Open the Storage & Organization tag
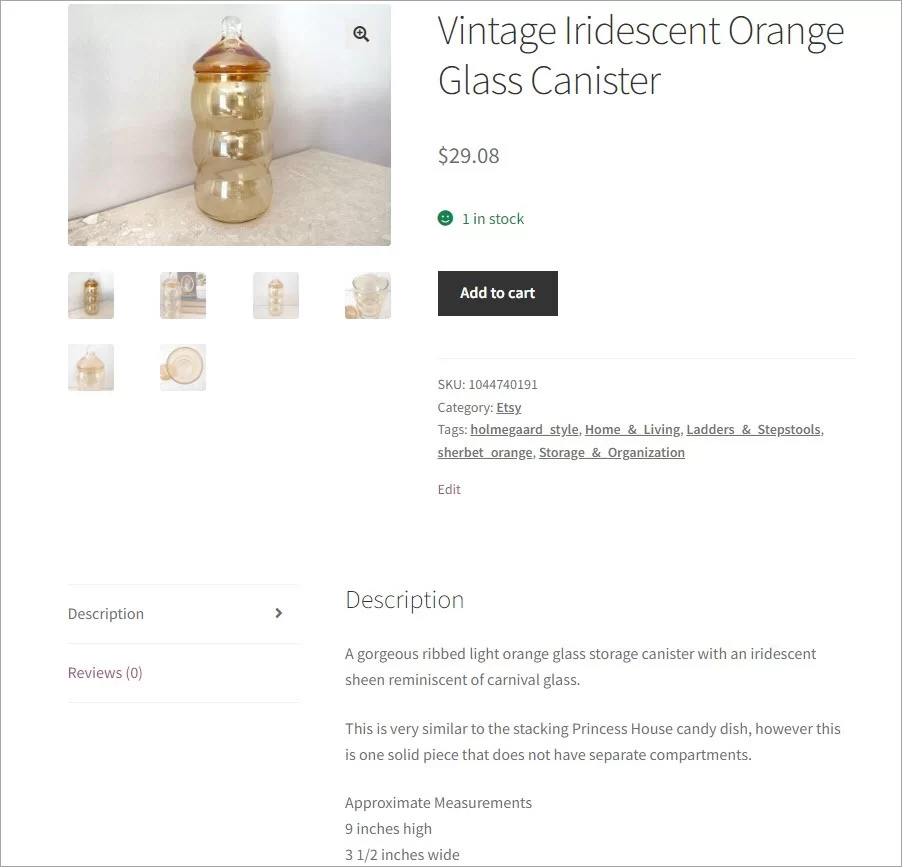 tap(611, 452)
